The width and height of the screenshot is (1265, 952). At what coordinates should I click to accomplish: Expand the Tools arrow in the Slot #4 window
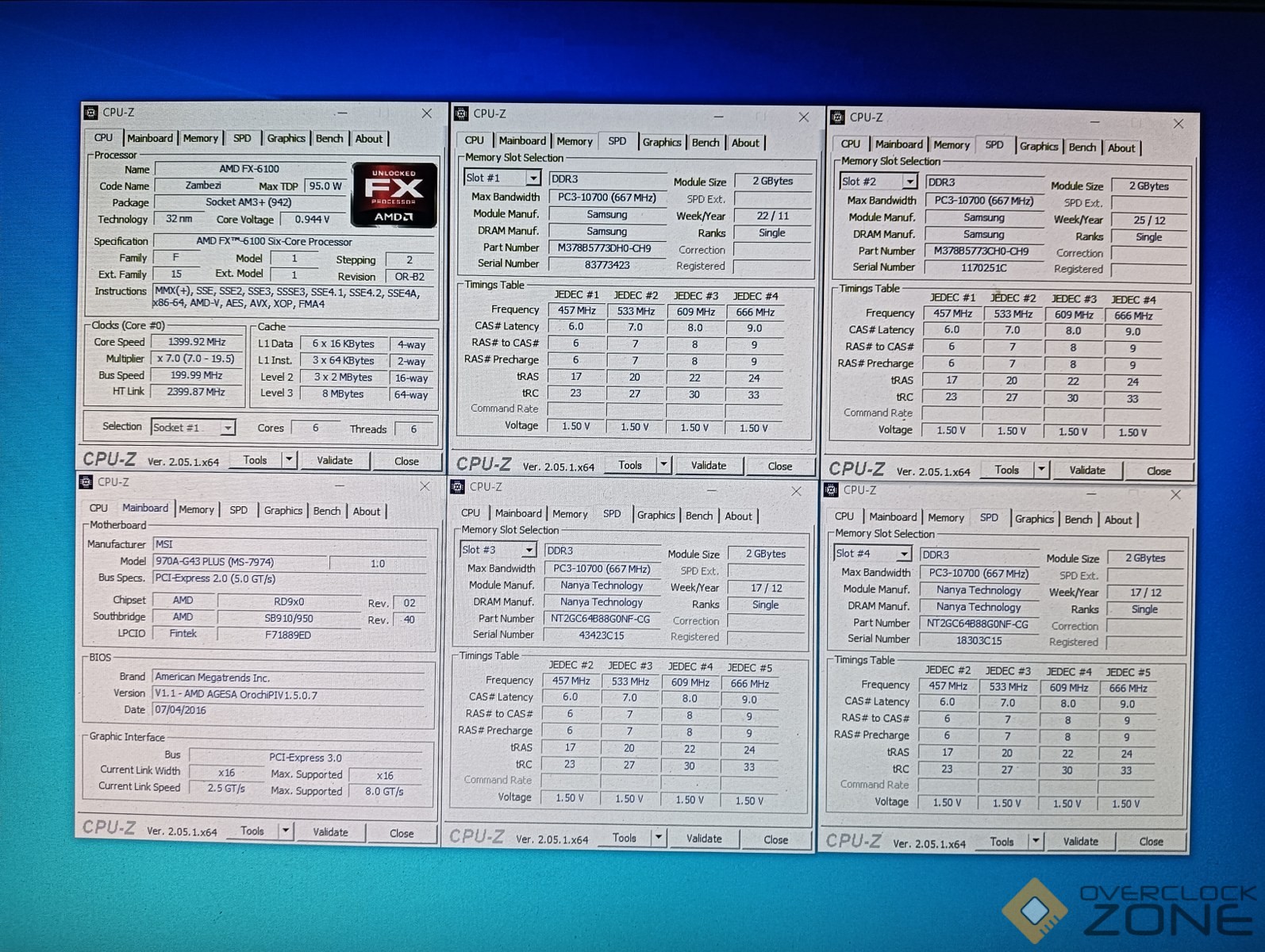(1035, 842)
